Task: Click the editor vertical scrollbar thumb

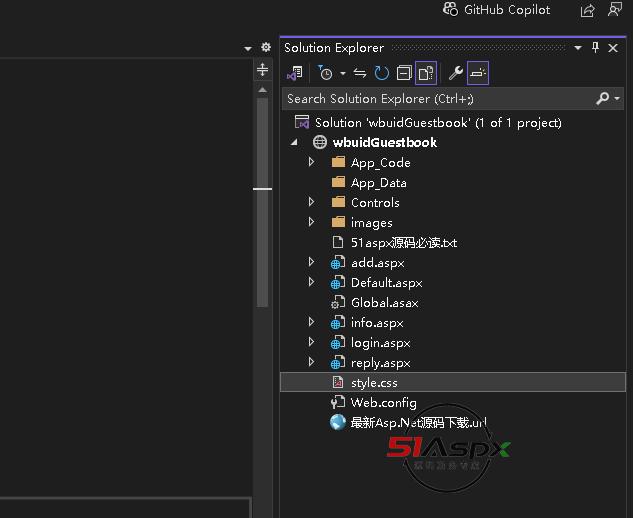Action: [262, 202]
